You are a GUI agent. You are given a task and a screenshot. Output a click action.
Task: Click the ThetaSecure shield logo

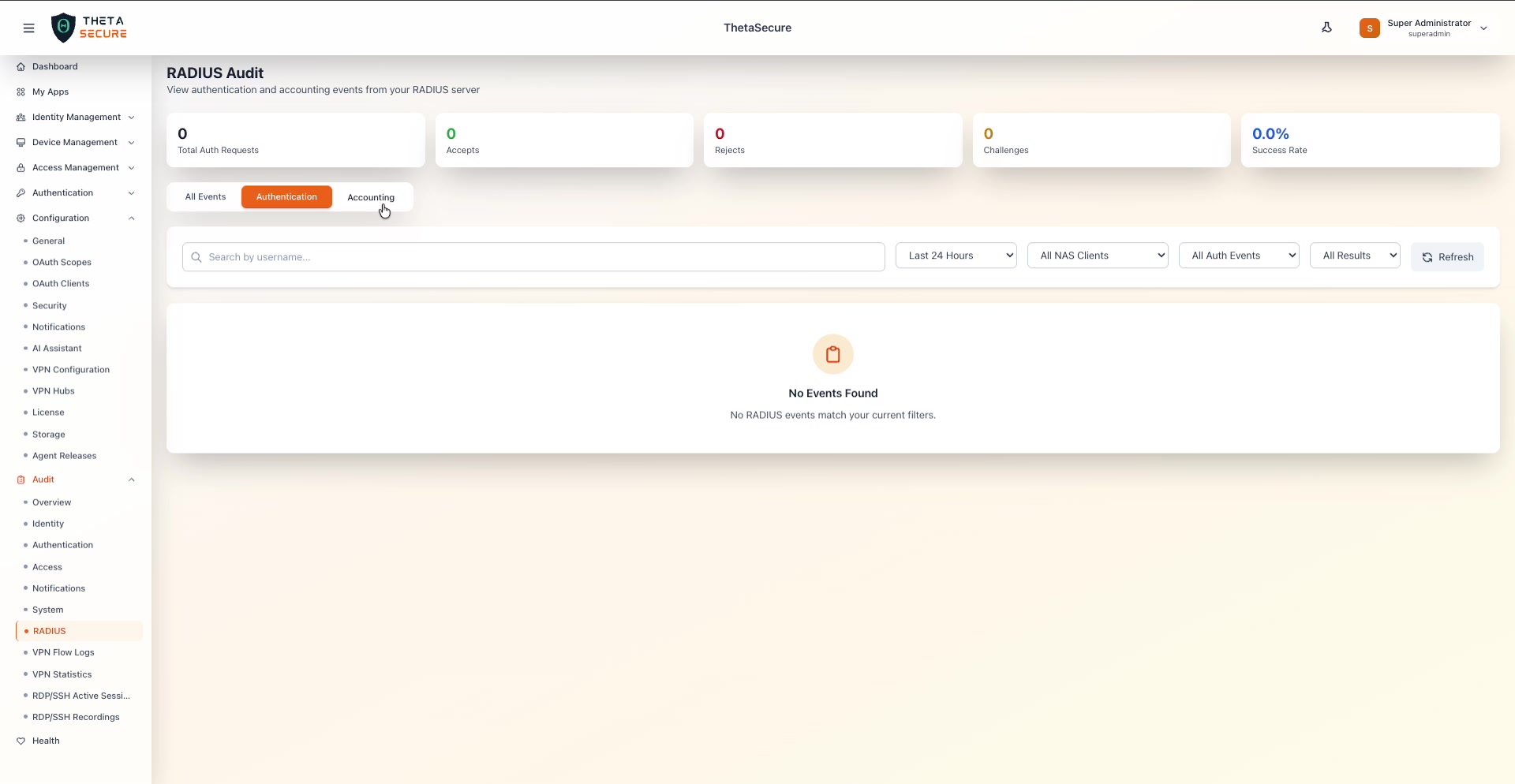(x=64, y=27)
